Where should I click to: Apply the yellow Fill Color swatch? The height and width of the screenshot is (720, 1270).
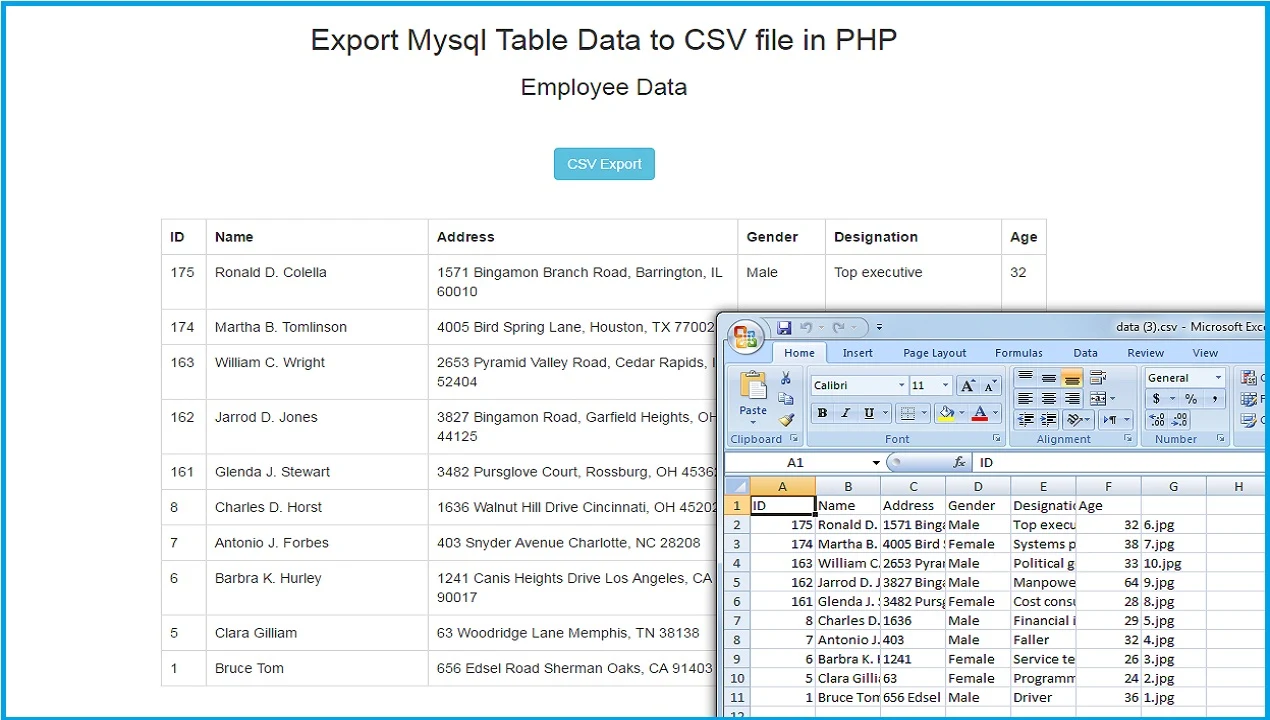(947, 413)
